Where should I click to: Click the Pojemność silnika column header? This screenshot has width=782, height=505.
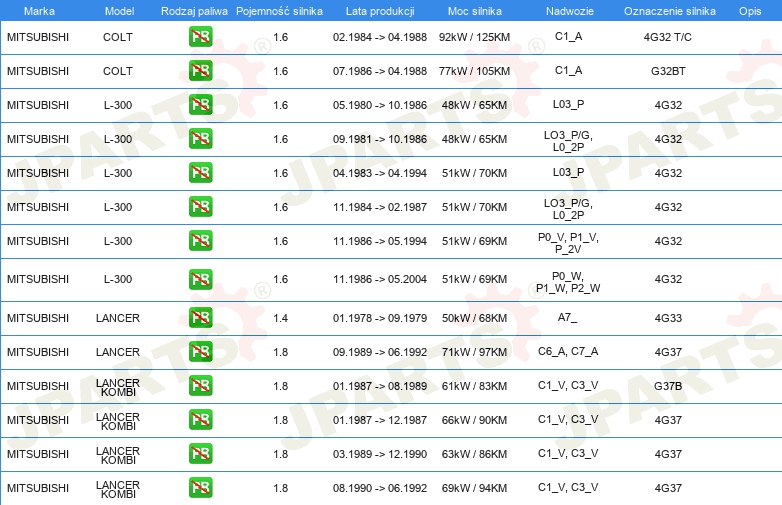coord(279,11)
